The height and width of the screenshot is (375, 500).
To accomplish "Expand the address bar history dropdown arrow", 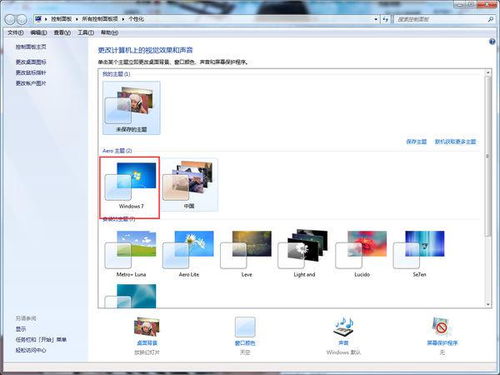I will [376, 19].
